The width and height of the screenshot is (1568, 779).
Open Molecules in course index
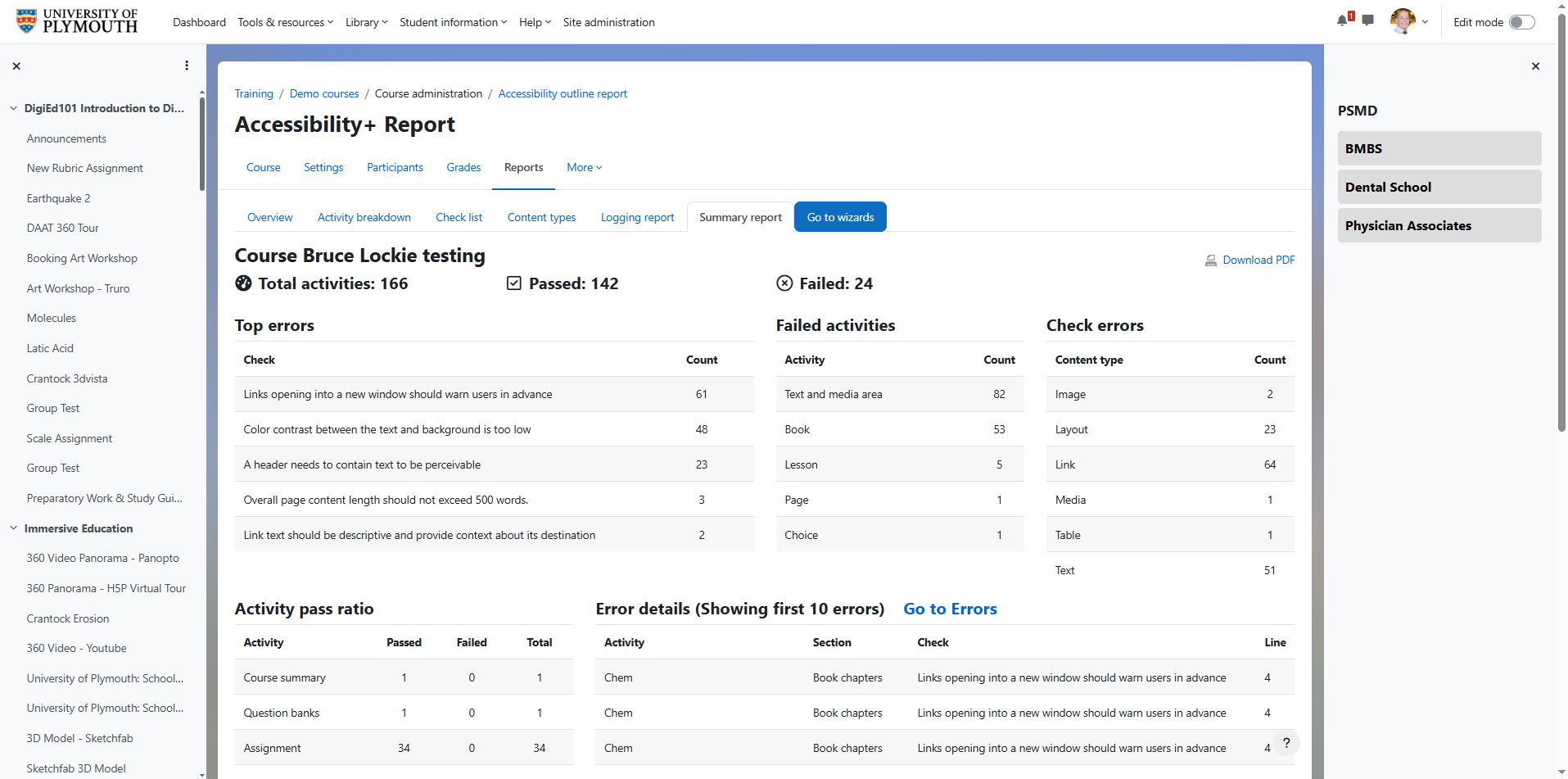click(x=51, y=318)
